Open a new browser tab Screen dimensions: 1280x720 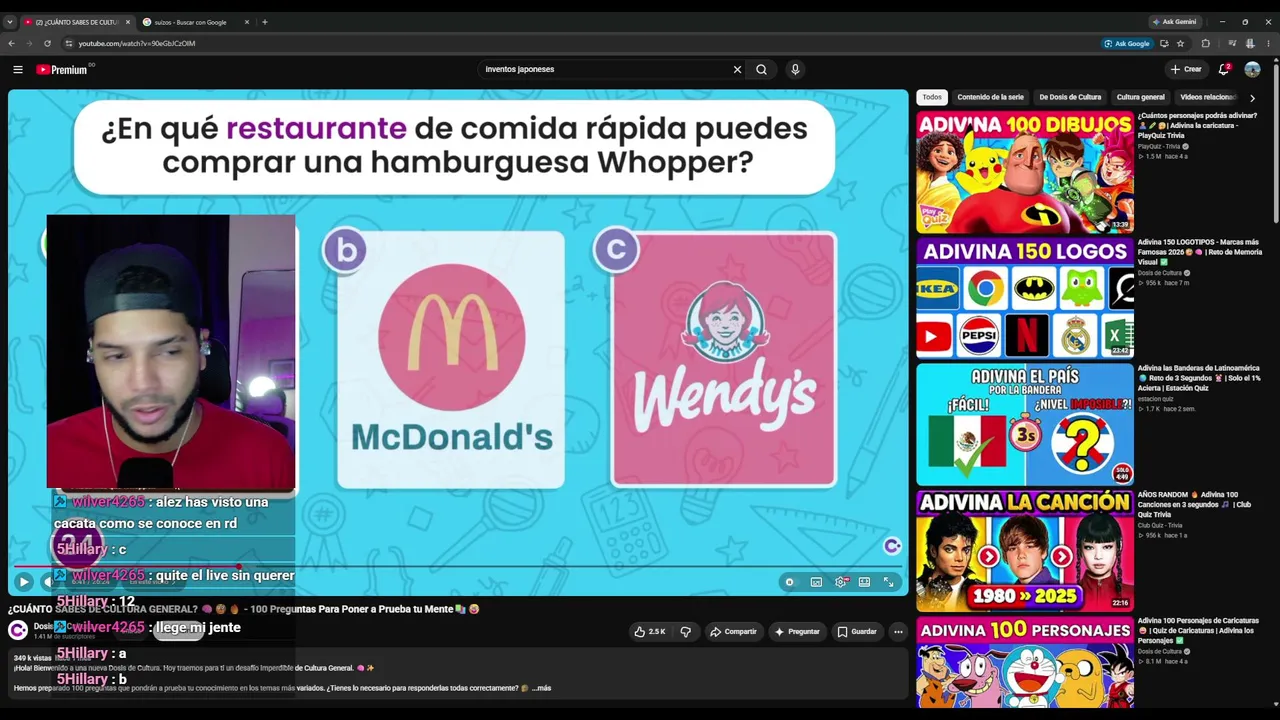click(264, 22)
